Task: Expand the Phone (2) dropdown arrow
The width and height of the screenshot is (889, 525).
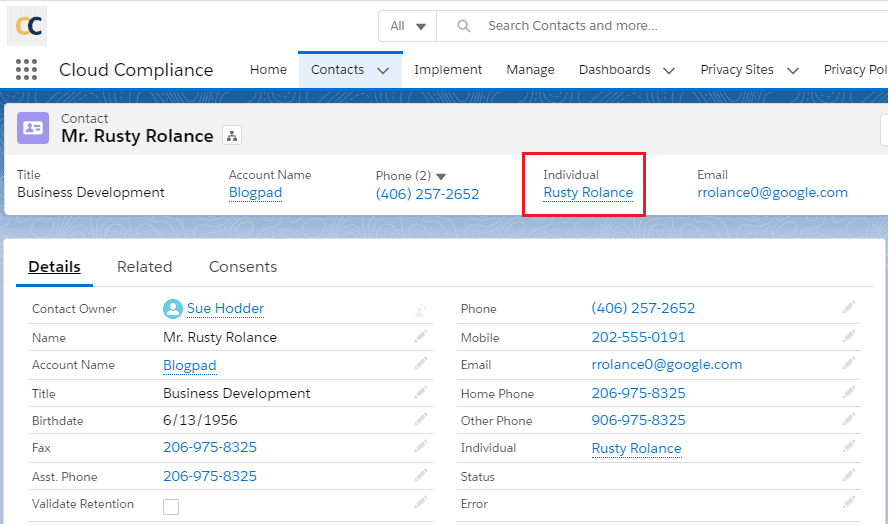Action: pyautogui.click(x=441, y=176)
